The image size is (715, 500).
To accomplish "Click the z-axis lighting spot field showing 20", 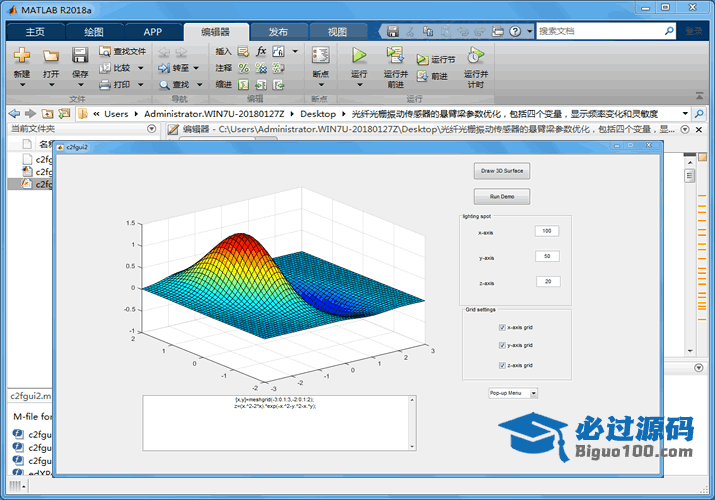I will (548, 282).
